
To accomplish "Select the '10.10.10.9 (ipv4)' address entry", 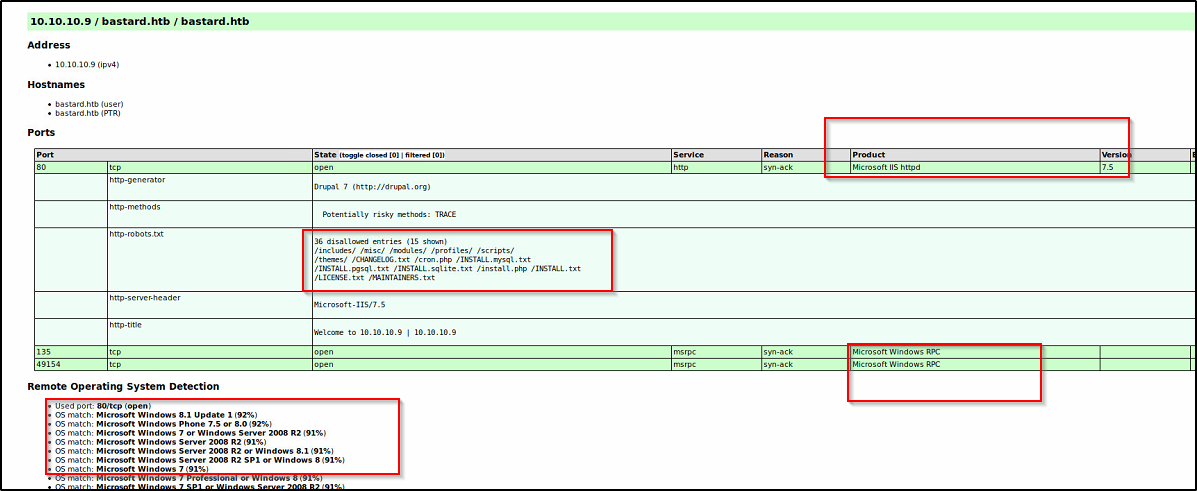I will click(x=87, y=65).
